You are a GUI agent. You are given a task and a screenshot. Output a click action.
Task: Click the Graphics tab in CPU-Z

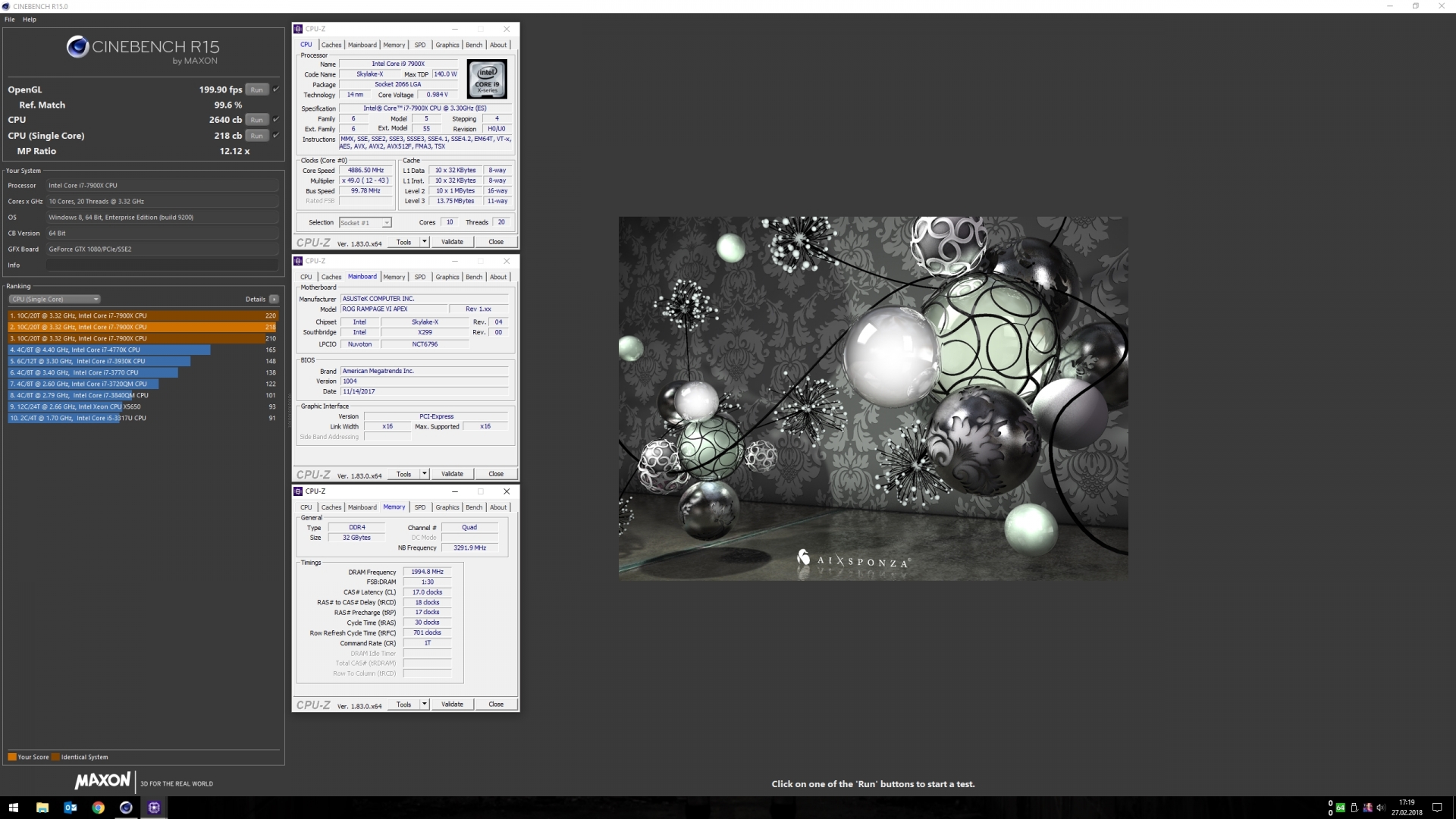(447, 44)
